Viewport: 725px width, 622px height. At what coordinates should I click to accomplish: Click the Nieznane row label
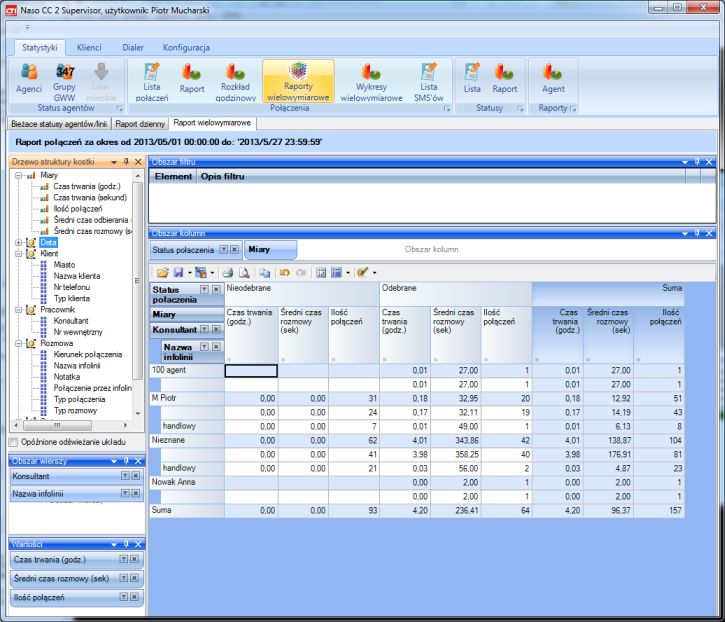168,440
